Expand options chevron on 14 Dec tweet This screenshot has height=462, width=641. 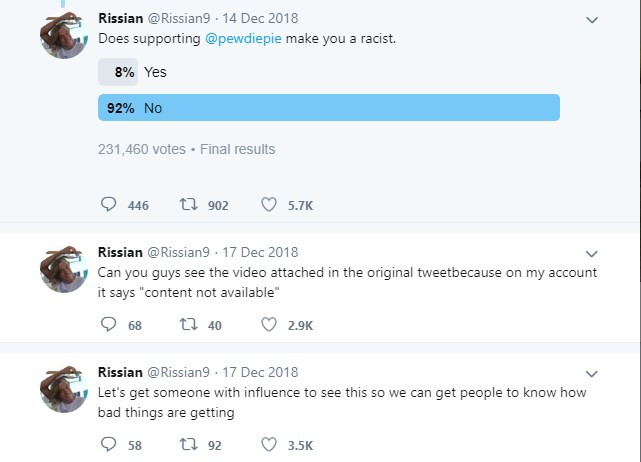pyautogui.click(x=592, y=20)
